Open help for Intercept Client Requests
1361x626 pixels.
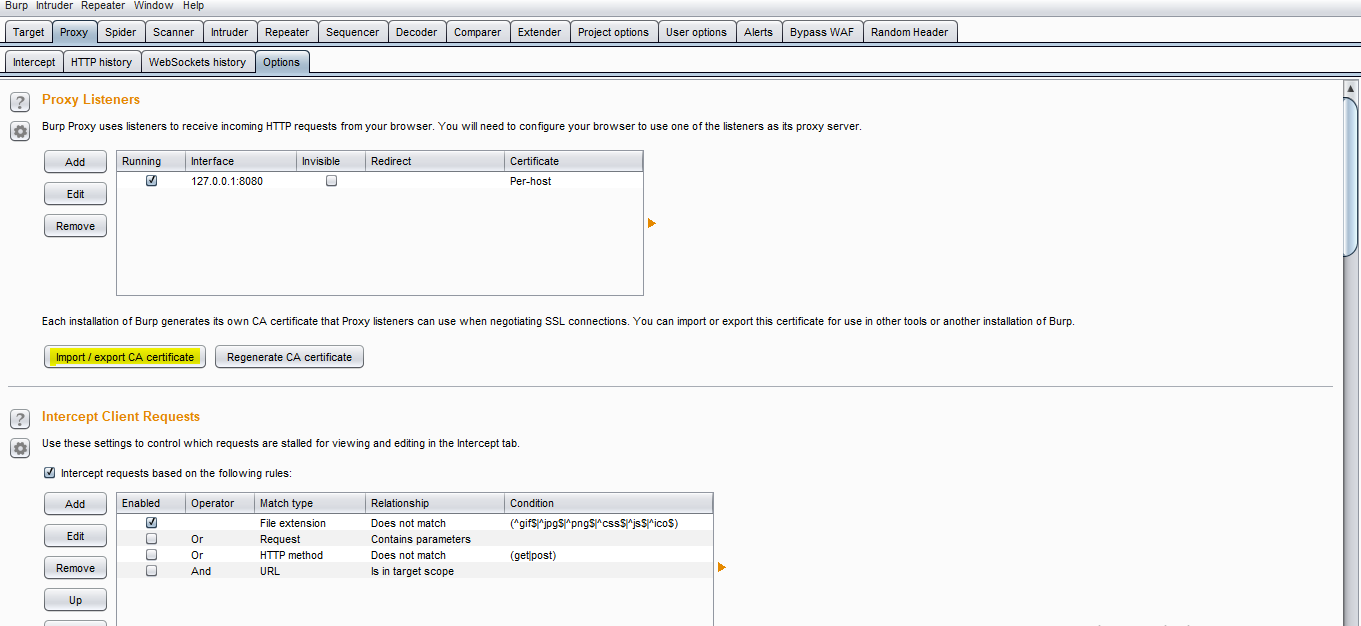[x=20, y=419]
